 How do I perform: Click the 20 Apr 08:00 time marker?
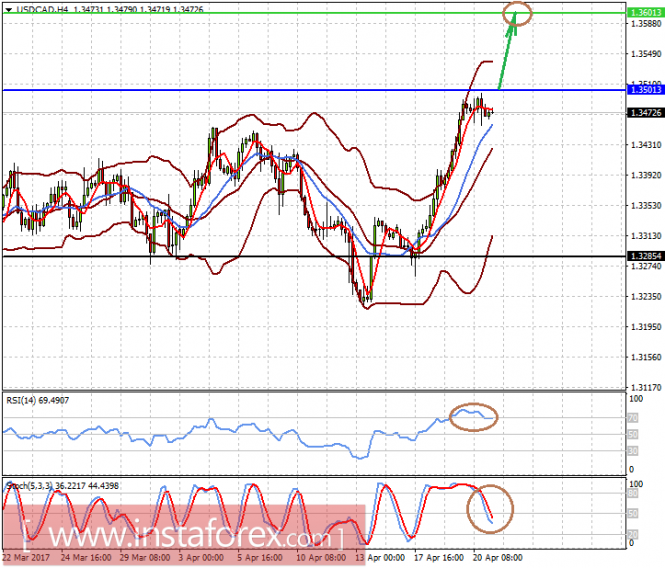click(x=497, y=557)
